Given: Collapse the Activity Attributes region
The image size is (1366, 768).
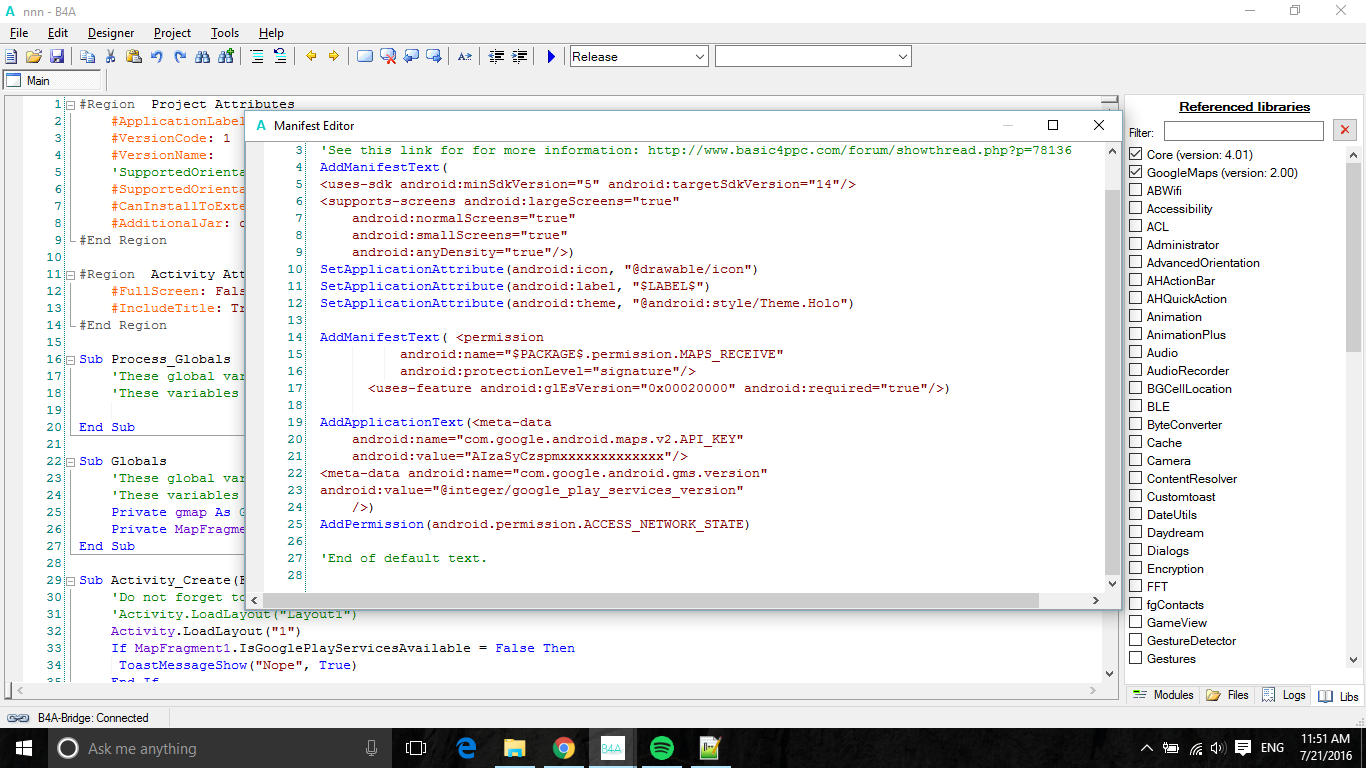Looking at the screenshot, I should (x=70, y=274).
